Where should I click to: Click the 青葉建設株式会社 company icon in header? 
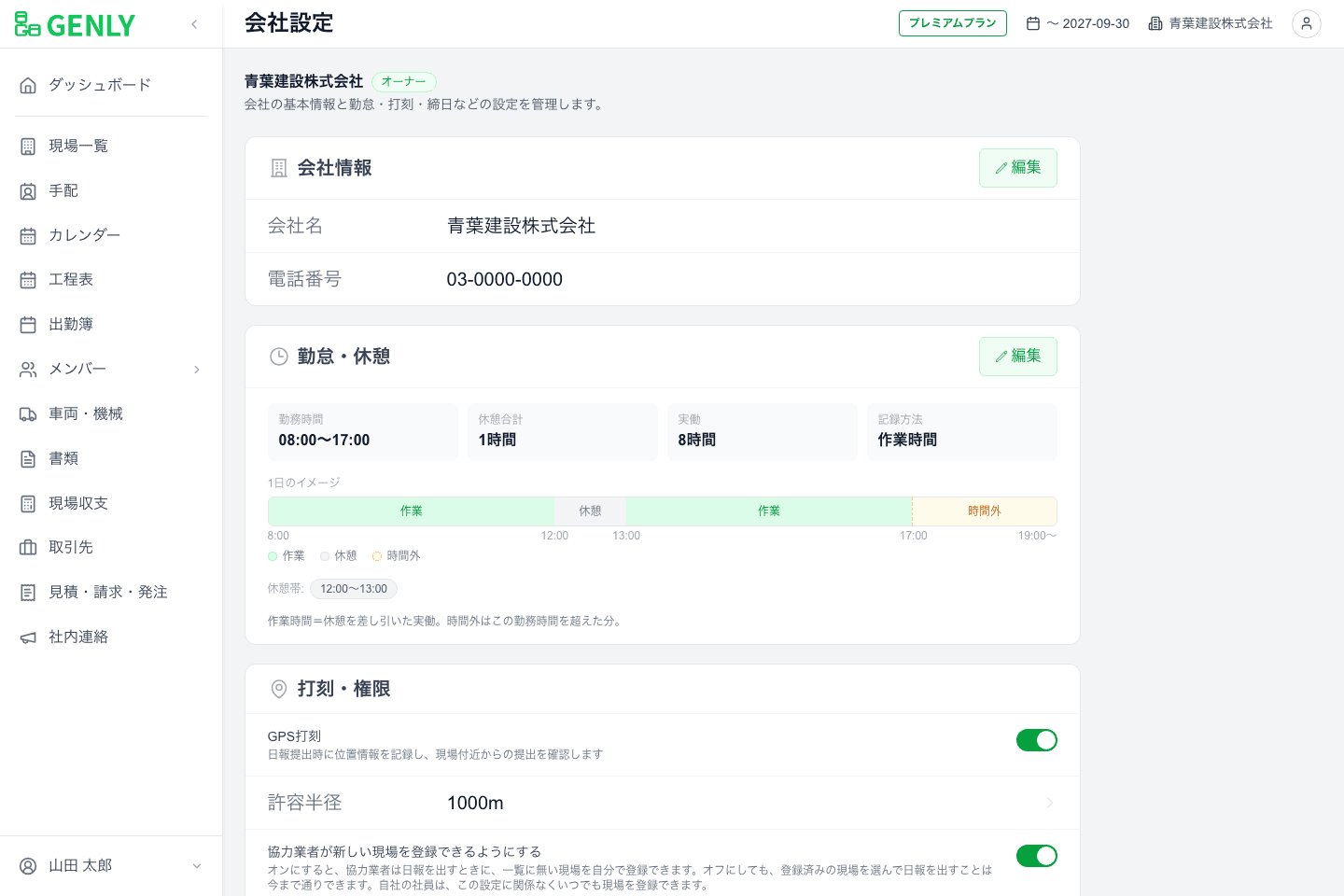(x=1155, y=24)
